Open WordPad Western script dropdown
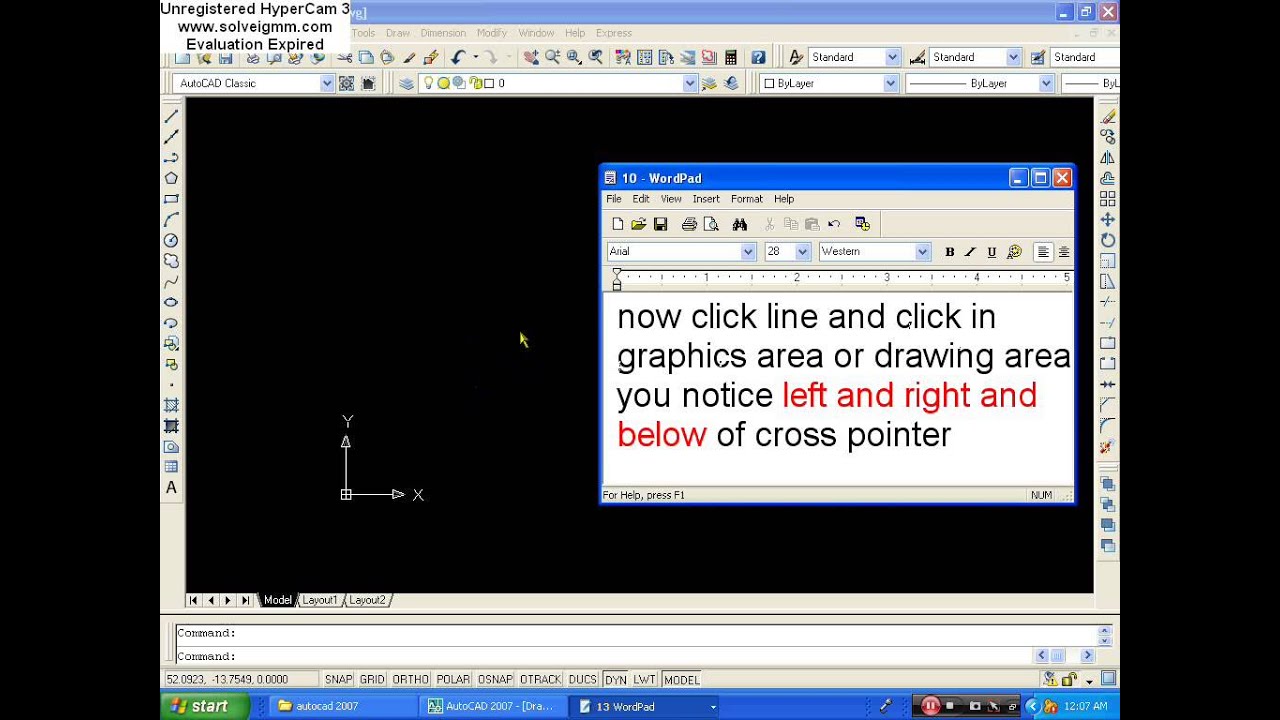The width and height of the screenshot is (1280, 720). click(922, 252)
